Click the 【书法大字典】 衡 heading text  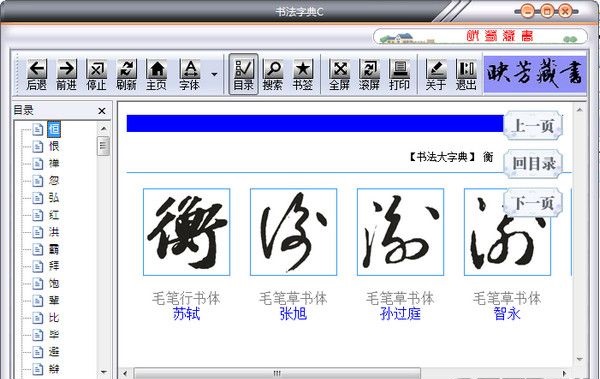[451, 157]
